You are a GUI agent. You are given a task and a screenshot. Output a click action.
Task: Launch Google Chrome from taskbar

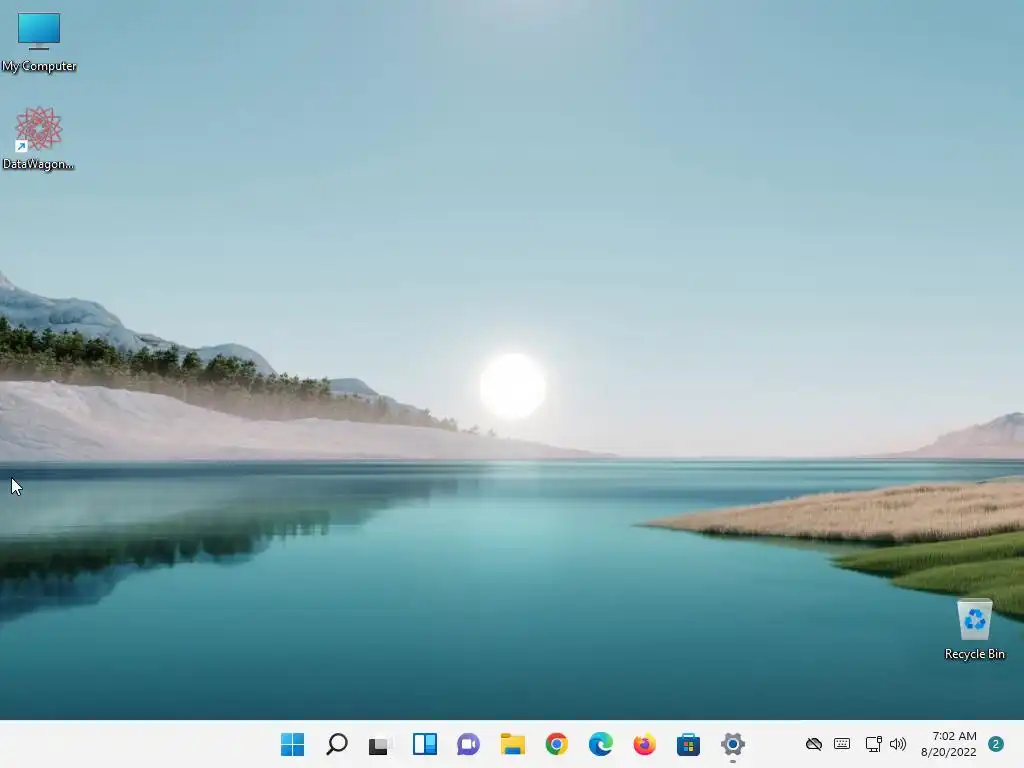tap(556, 744)
